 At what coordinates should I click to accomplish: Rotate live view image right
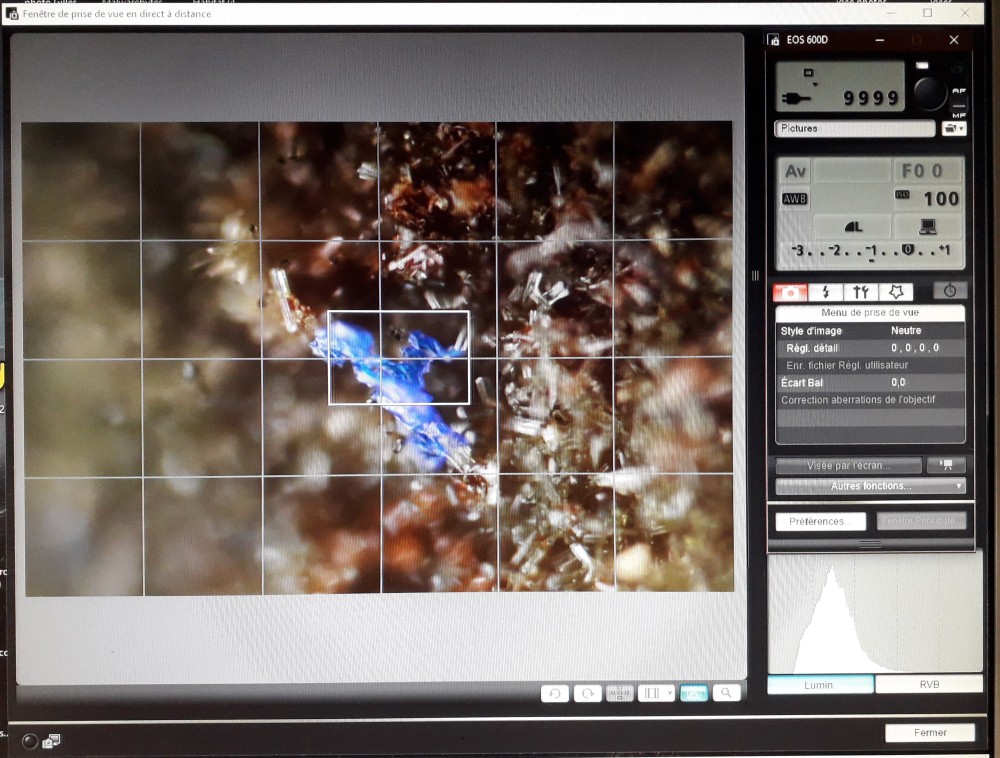587,693
